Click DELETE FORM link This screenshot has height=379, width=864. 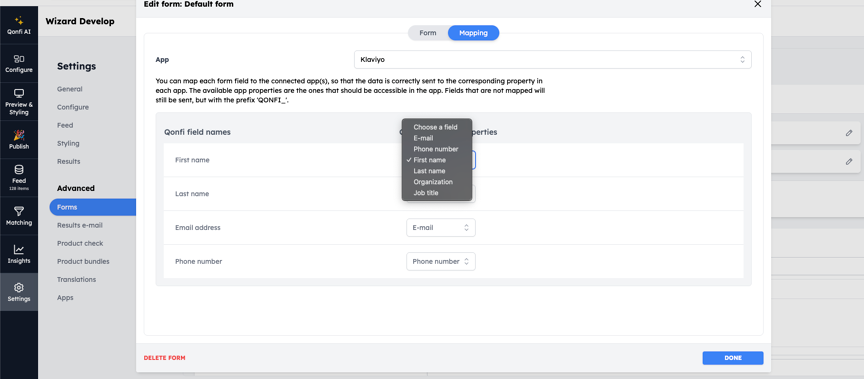click(x=164, y=358)
